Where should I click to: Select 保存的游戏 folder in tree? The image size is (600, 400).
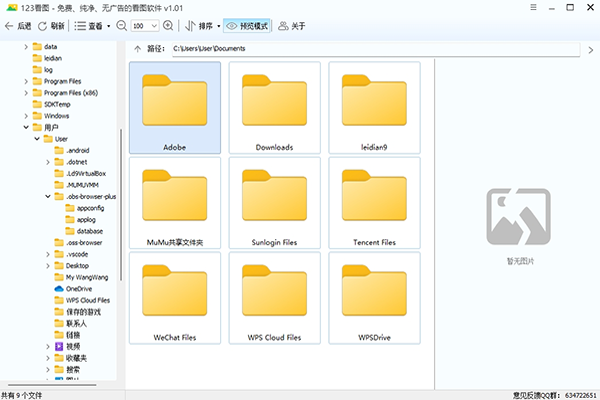(x=78, y=312)
